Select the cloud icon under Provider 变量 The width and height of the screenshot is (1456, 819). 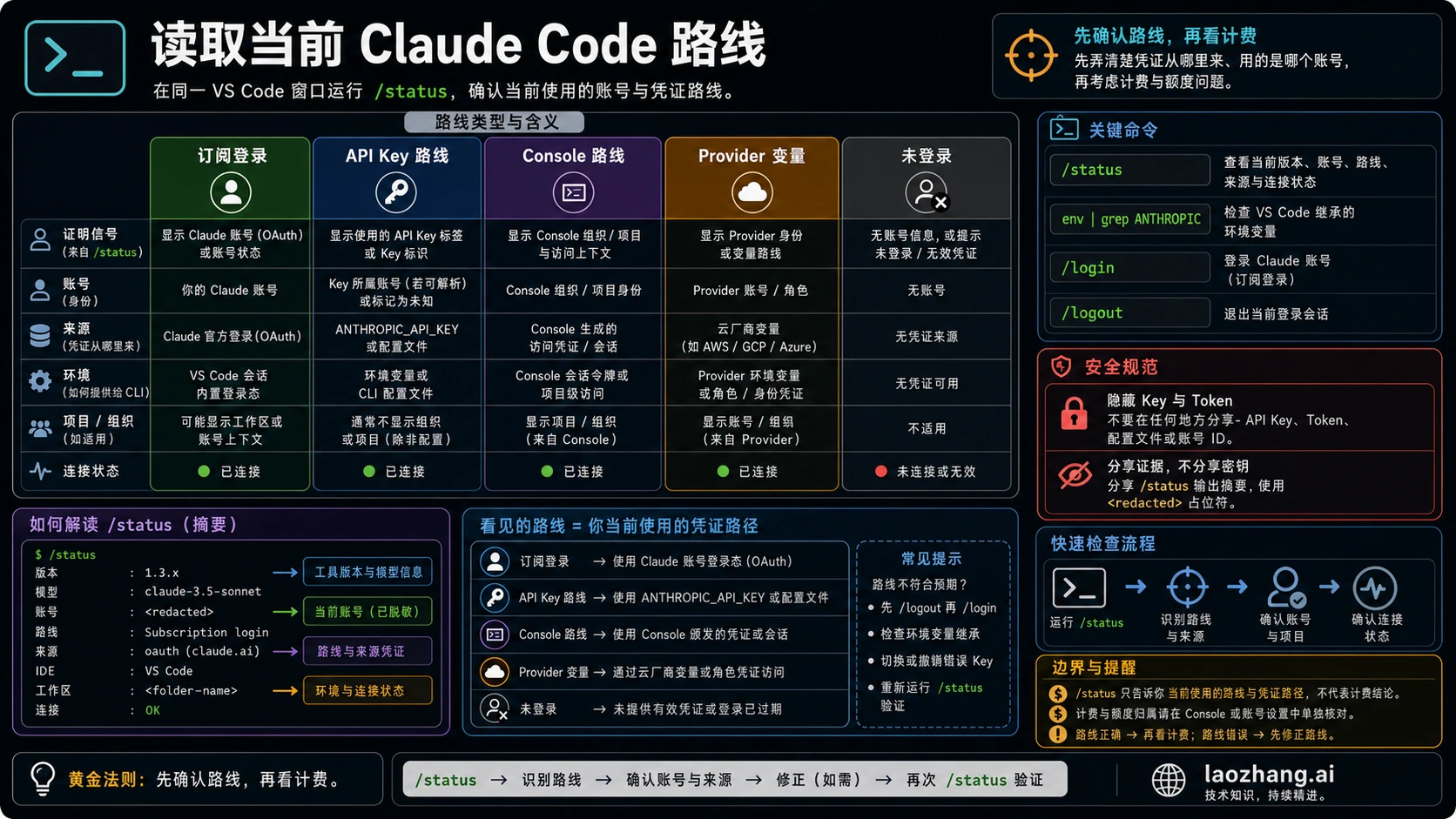[x=752, y=192]
